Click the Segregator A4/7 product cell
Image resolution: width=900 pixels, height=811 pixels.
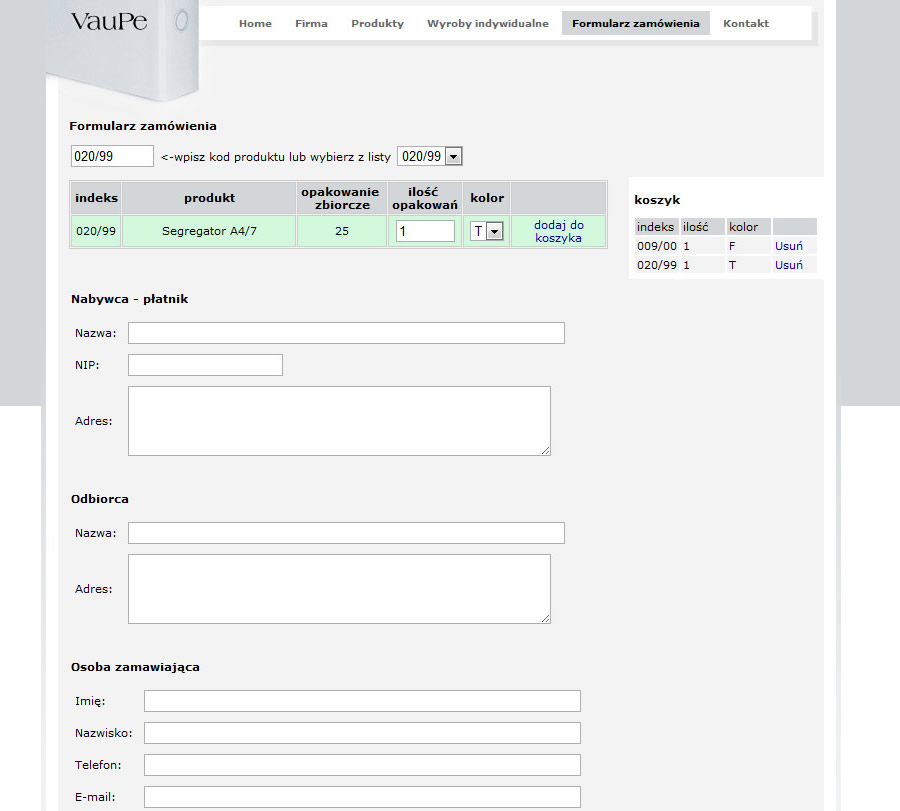(x=209, y=231)
